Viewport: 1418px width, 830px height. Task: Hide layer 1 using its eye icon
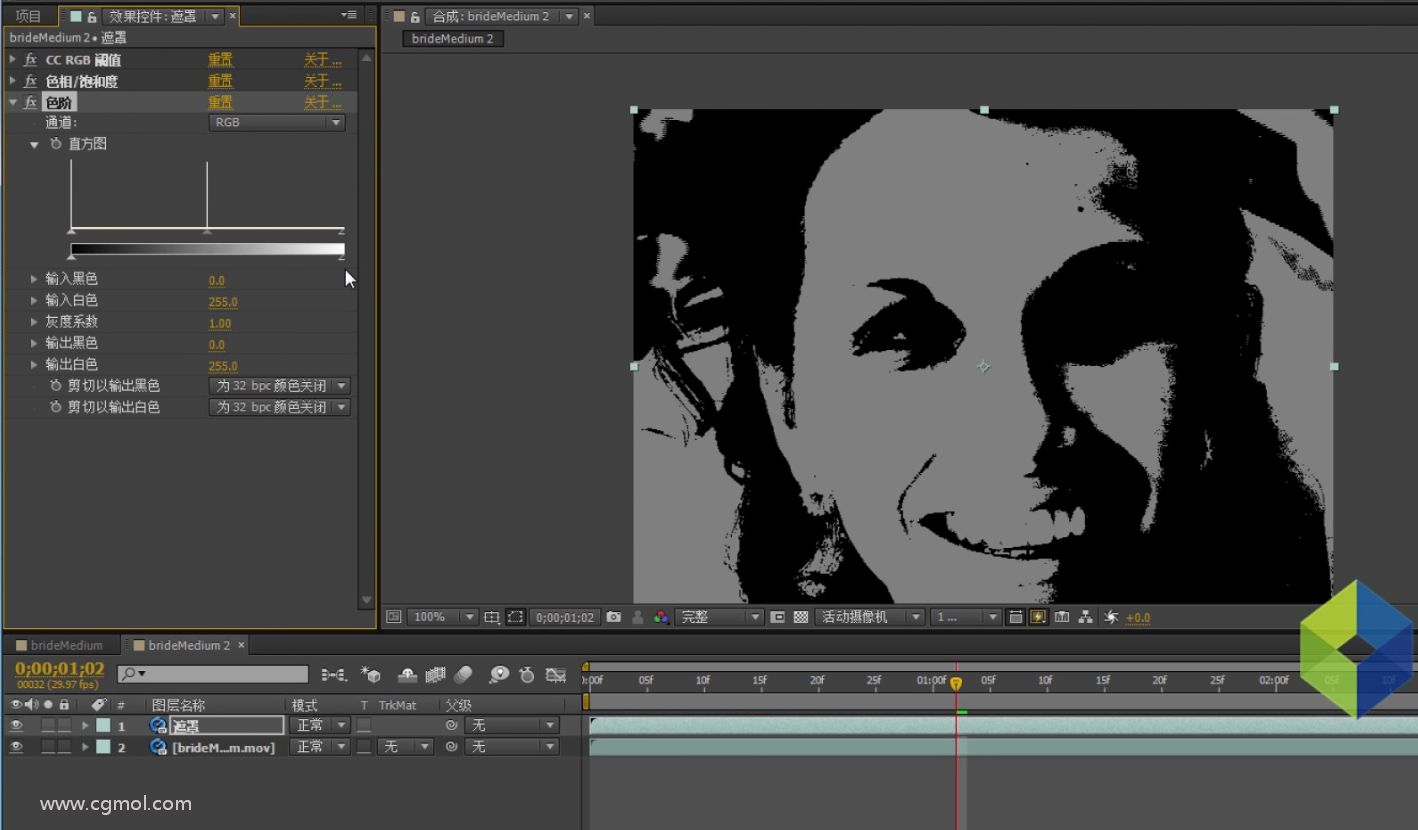click(x=16, y=725)
